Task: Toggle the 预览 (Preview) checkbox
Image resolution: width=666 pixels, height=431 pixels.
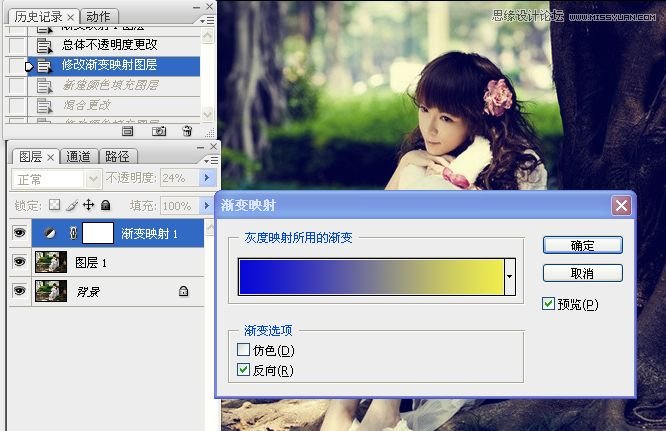Action: coord(548,304)
